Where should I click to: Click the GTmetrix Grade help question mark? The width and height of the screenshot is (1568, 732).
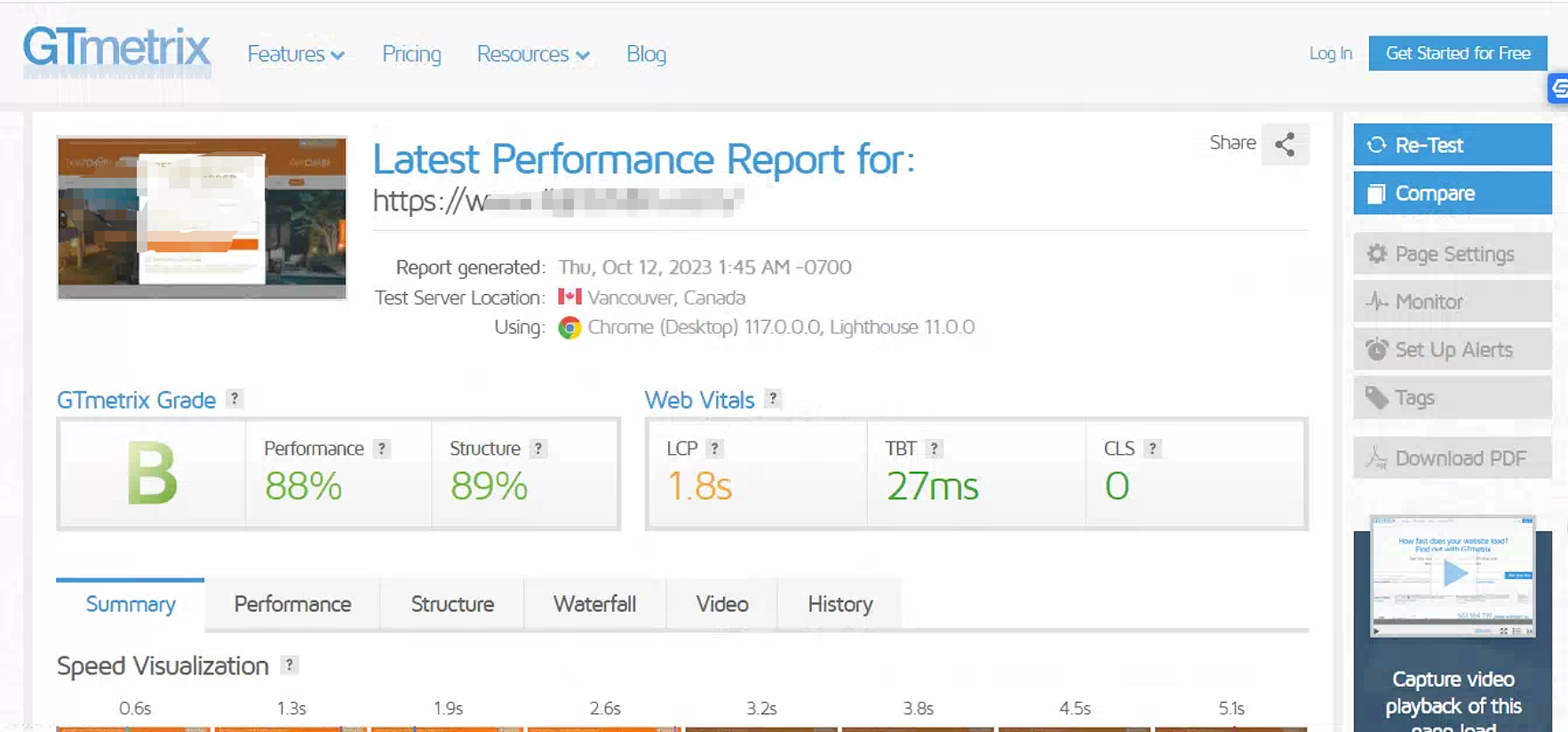(x=235, y=399)
